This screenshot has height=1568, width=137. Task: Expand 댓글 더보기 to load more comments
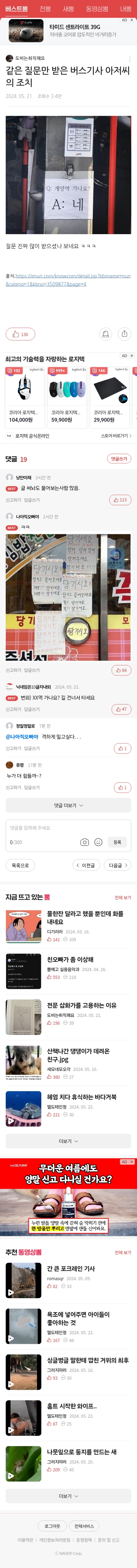[x=68, y=805]
